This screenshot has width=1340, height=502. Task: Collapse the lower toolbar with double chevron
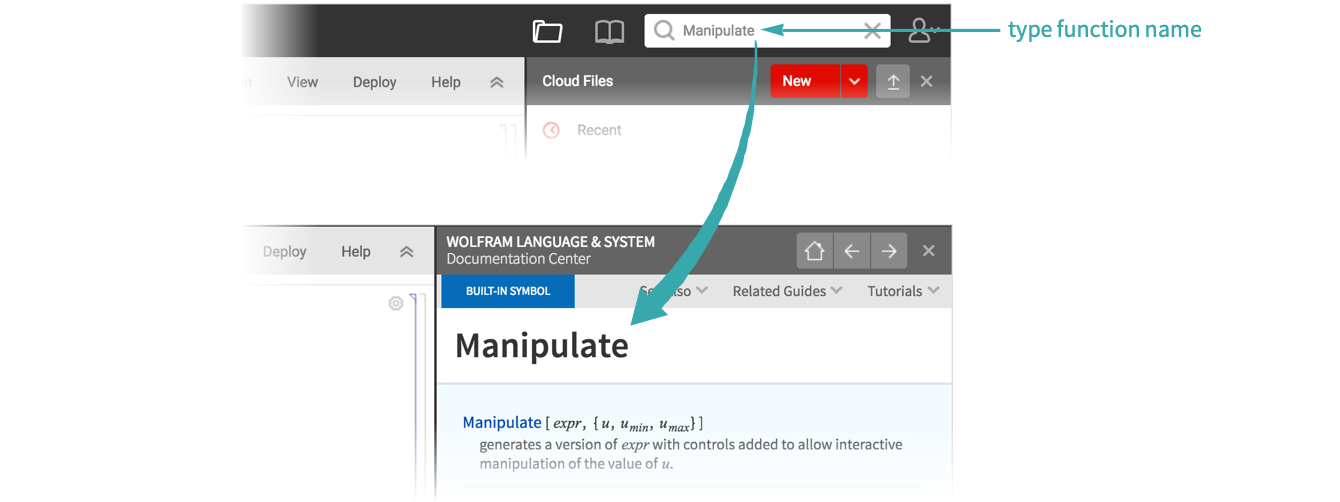[406, 252]
